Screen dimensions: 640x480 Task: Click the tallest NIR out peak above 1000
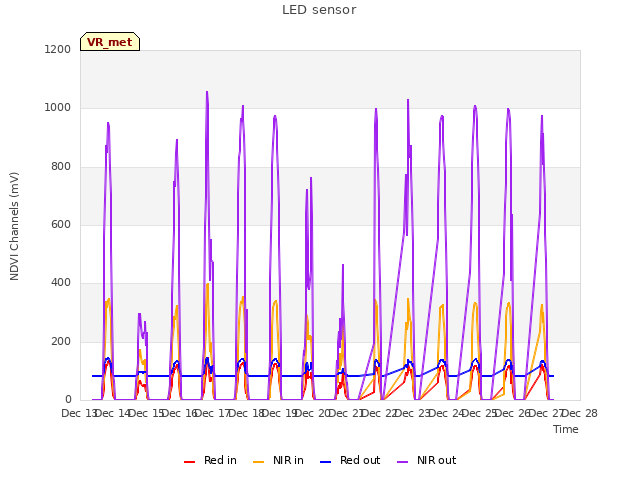click(207, 92)
